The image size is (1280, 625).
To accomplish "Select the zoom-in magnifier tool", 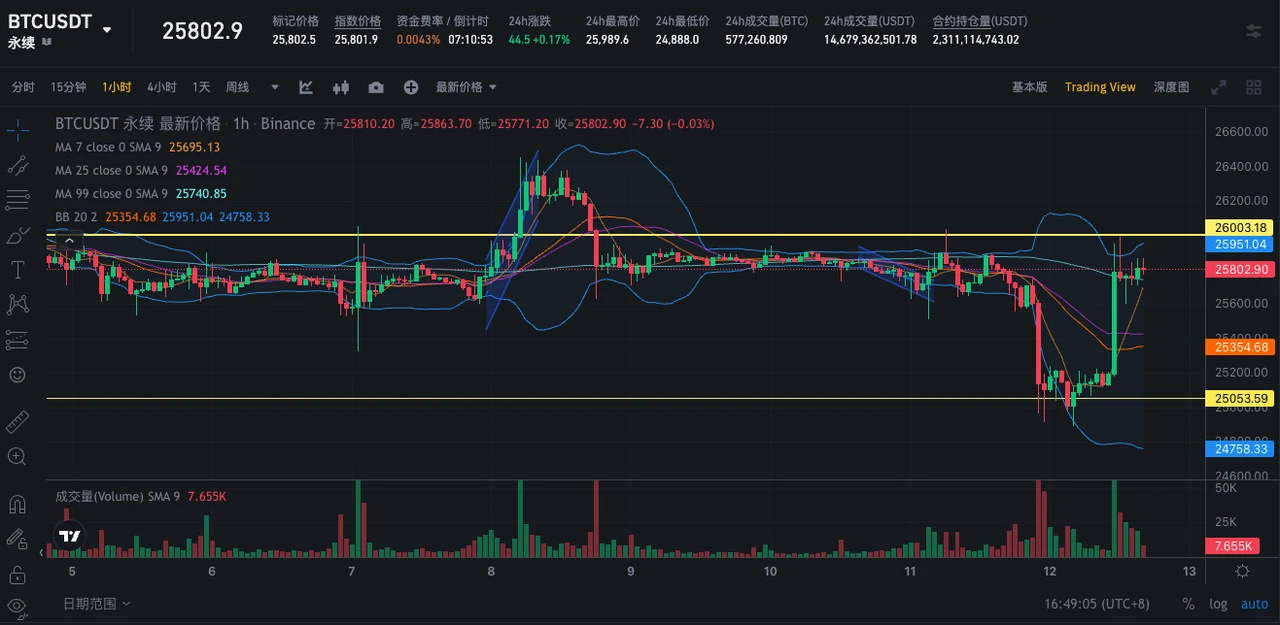I will (x=17, y=456).
